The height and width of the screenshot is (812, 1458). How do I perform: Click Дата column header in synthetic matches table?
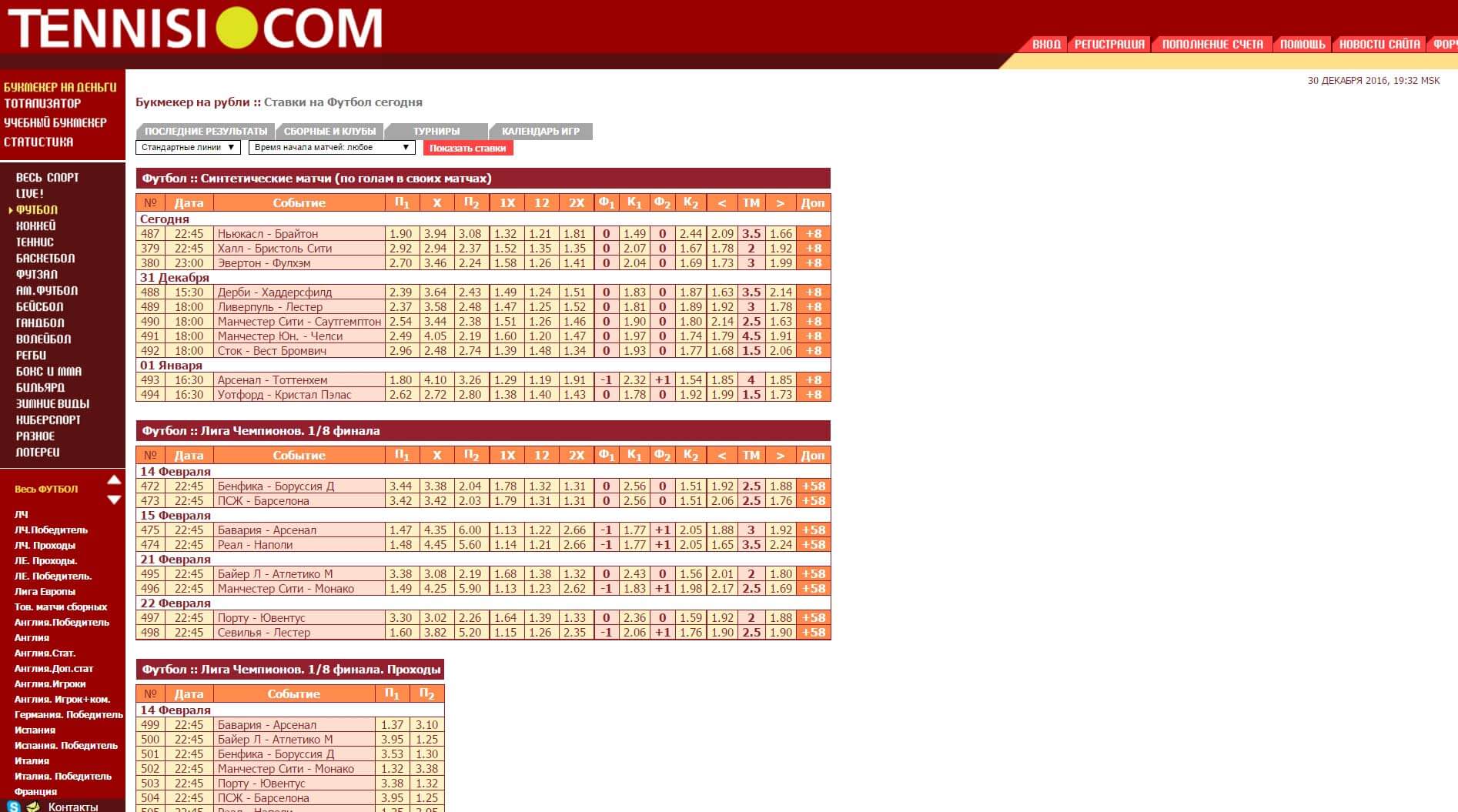(189, 202)
